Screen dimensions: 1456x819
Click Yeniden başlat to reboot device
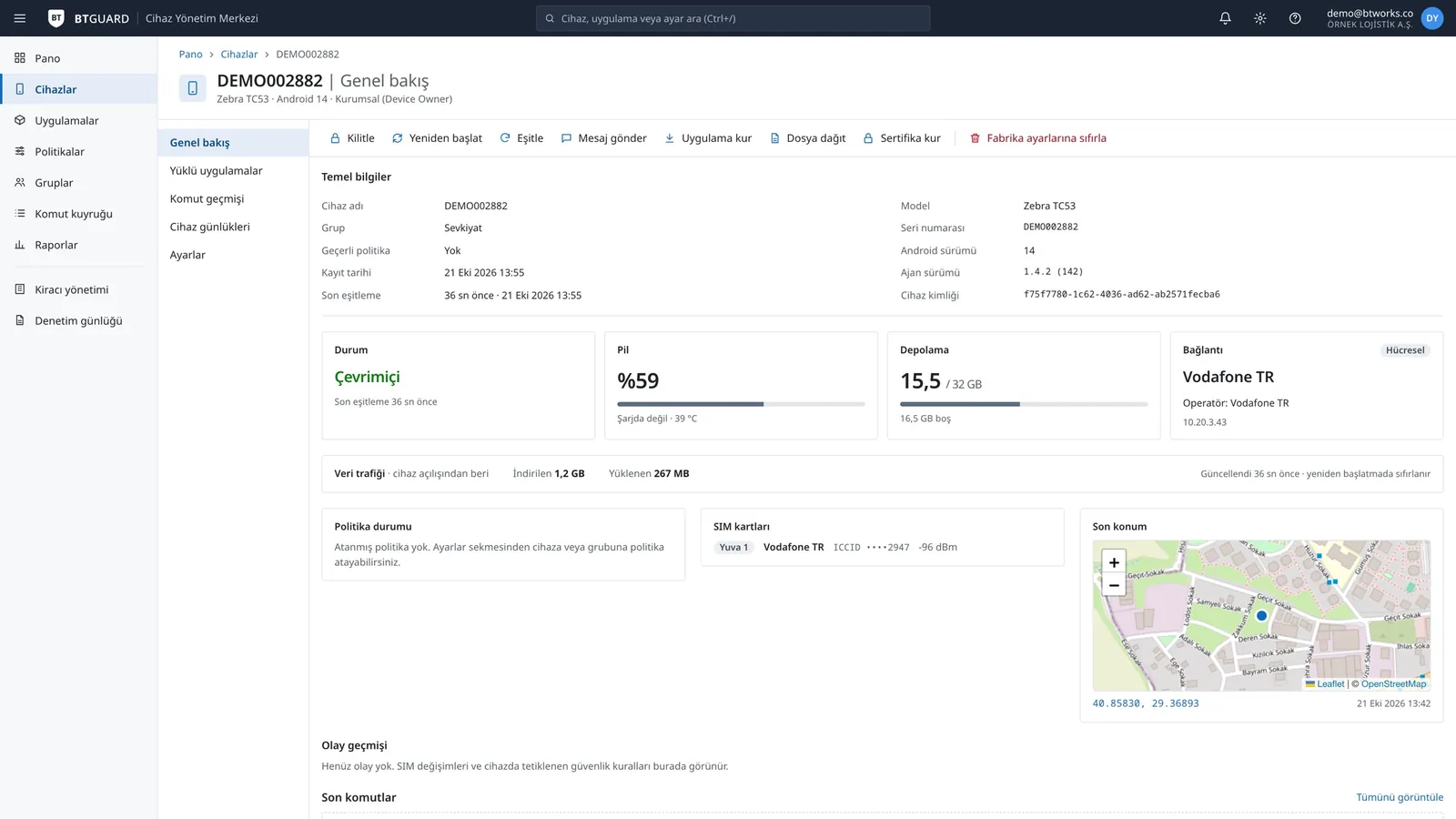(437, 138)
